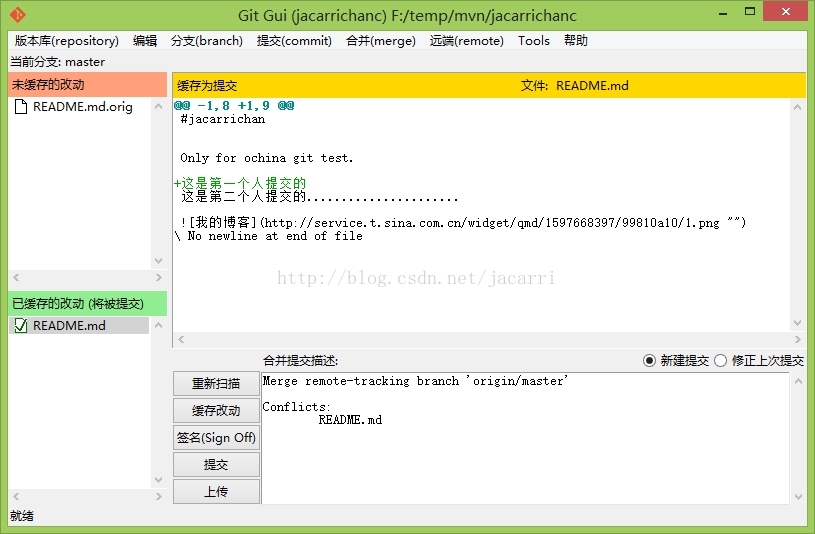The width and height of the screenshot is (815, 534).
Task: Click the file icon beside README.md.orig
Action: (21, 107)
